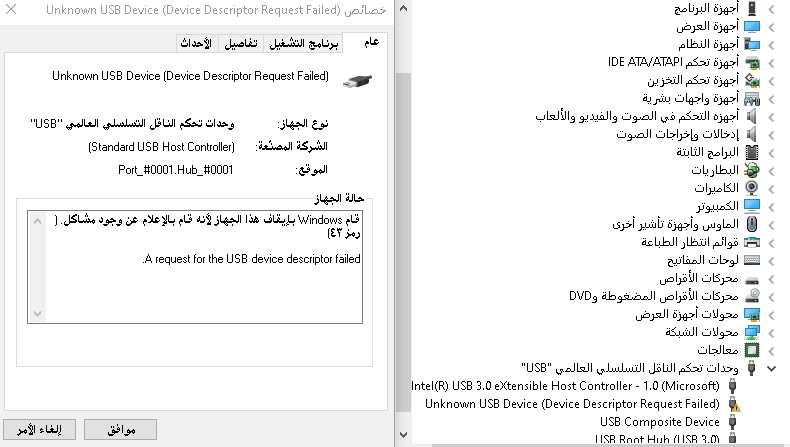Click the processors (معالجات) icon
790x447 pixels.
752,350
